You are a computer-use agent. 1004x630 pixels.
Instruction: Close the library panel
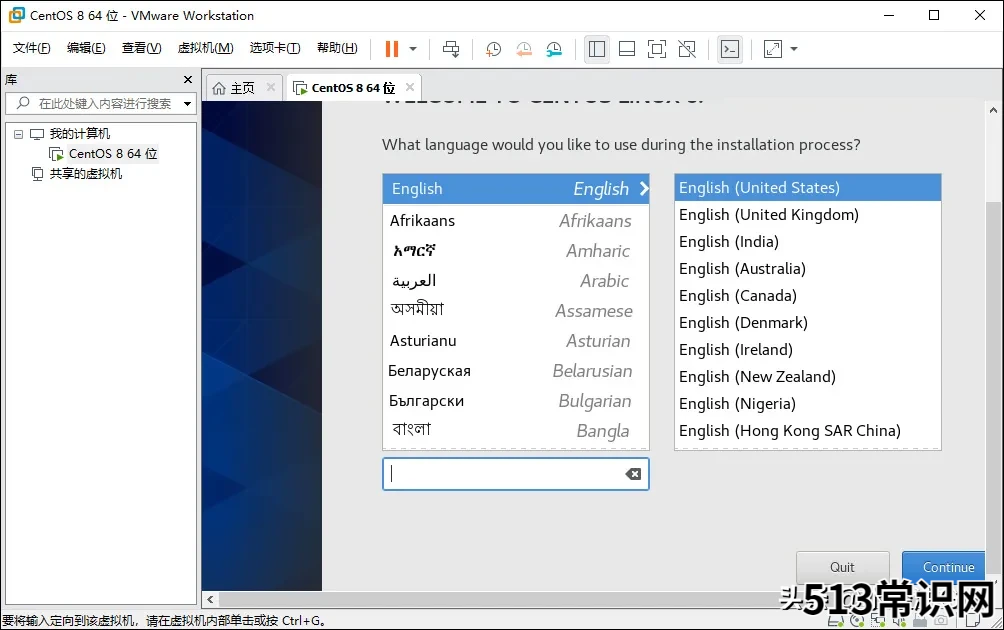[188, 79]
